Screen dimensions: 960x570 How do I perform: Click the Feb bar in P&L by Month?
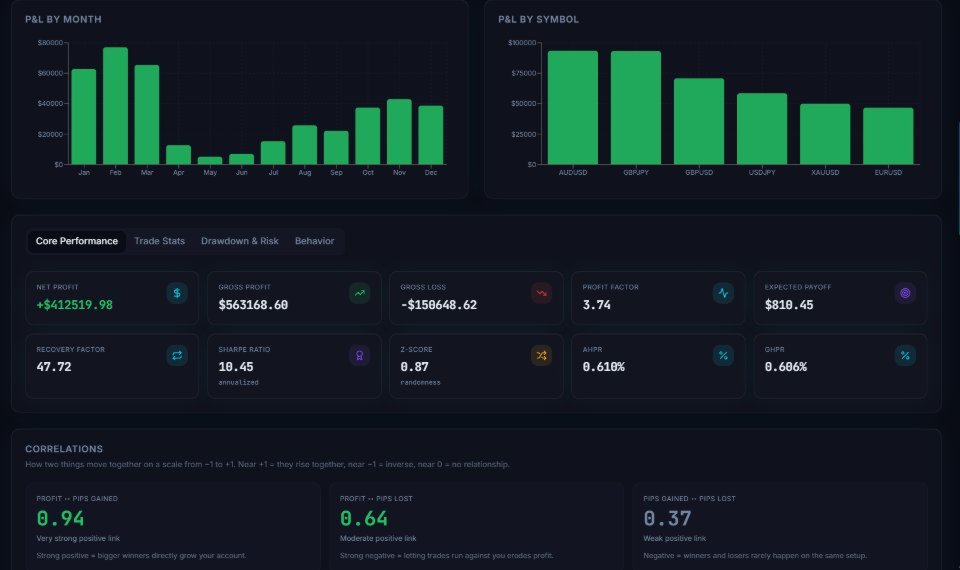(115, 106)
